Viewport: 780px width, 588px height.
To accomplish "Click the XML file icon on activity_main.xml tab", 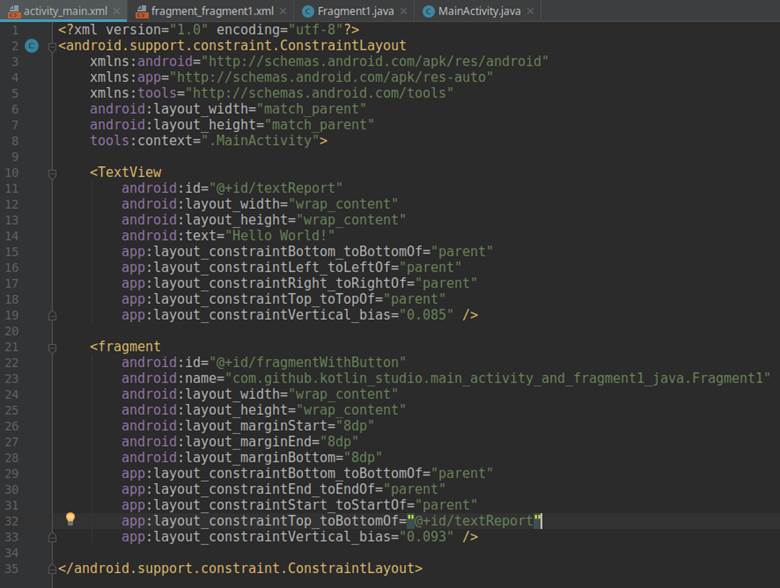I will 14,11.
